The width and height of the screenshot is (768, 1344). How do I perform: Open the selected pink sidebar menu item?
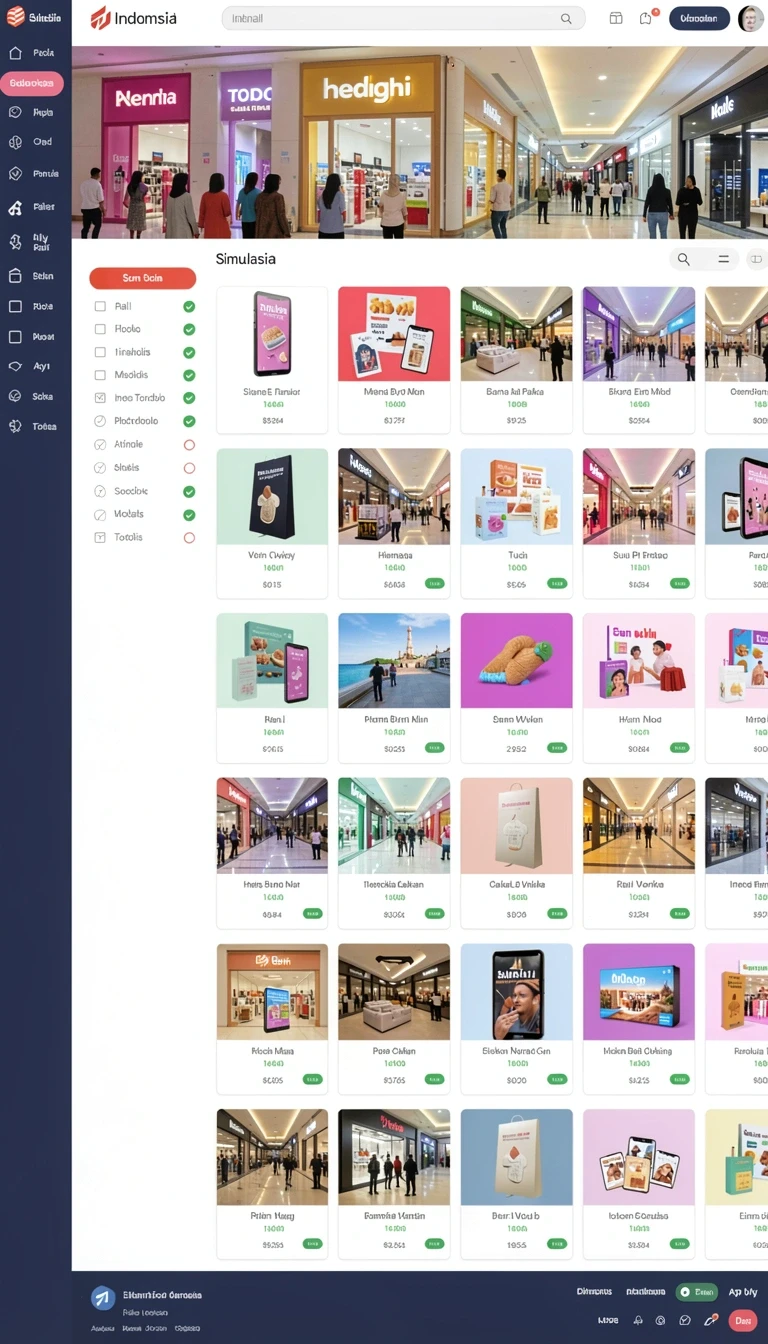click(x=32, y=84)
